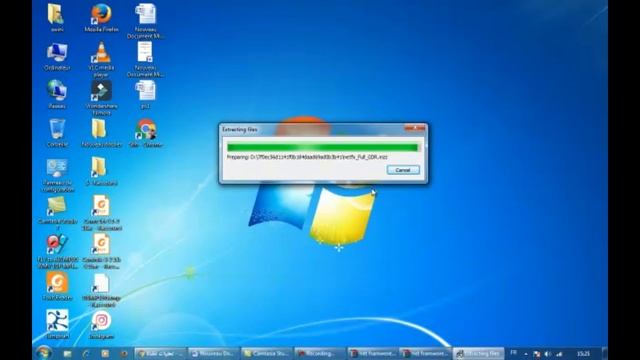The height and width of the screenshot is (360, 640).
Task: Open the Windows Start menu
Action: click(43, 353)
